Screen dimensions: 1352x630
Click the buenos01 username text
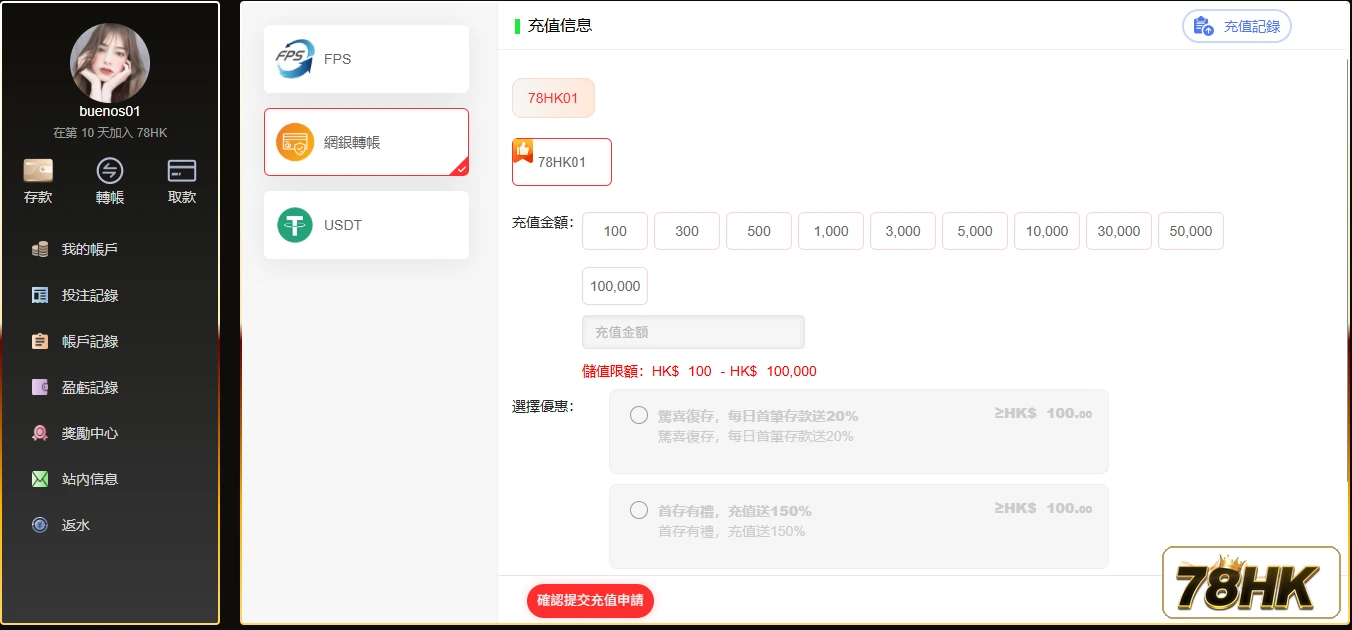(x=110, y=111)
